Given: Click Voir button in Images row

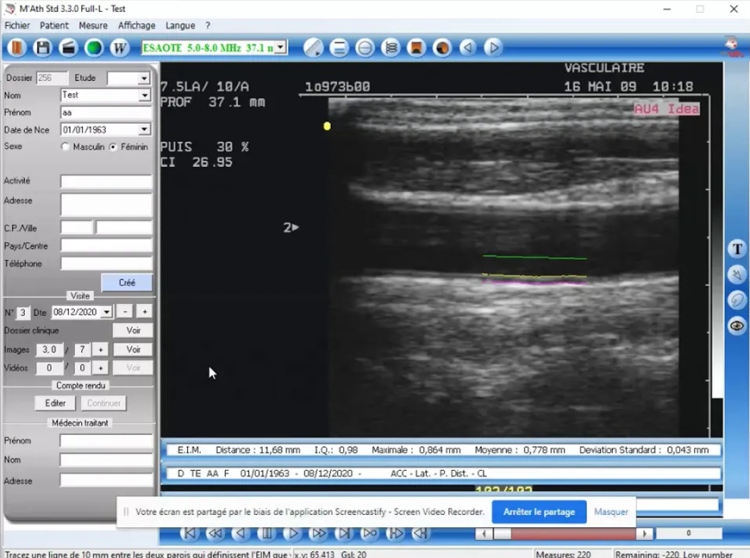Looking at the screenshot, I should (133, 350).
